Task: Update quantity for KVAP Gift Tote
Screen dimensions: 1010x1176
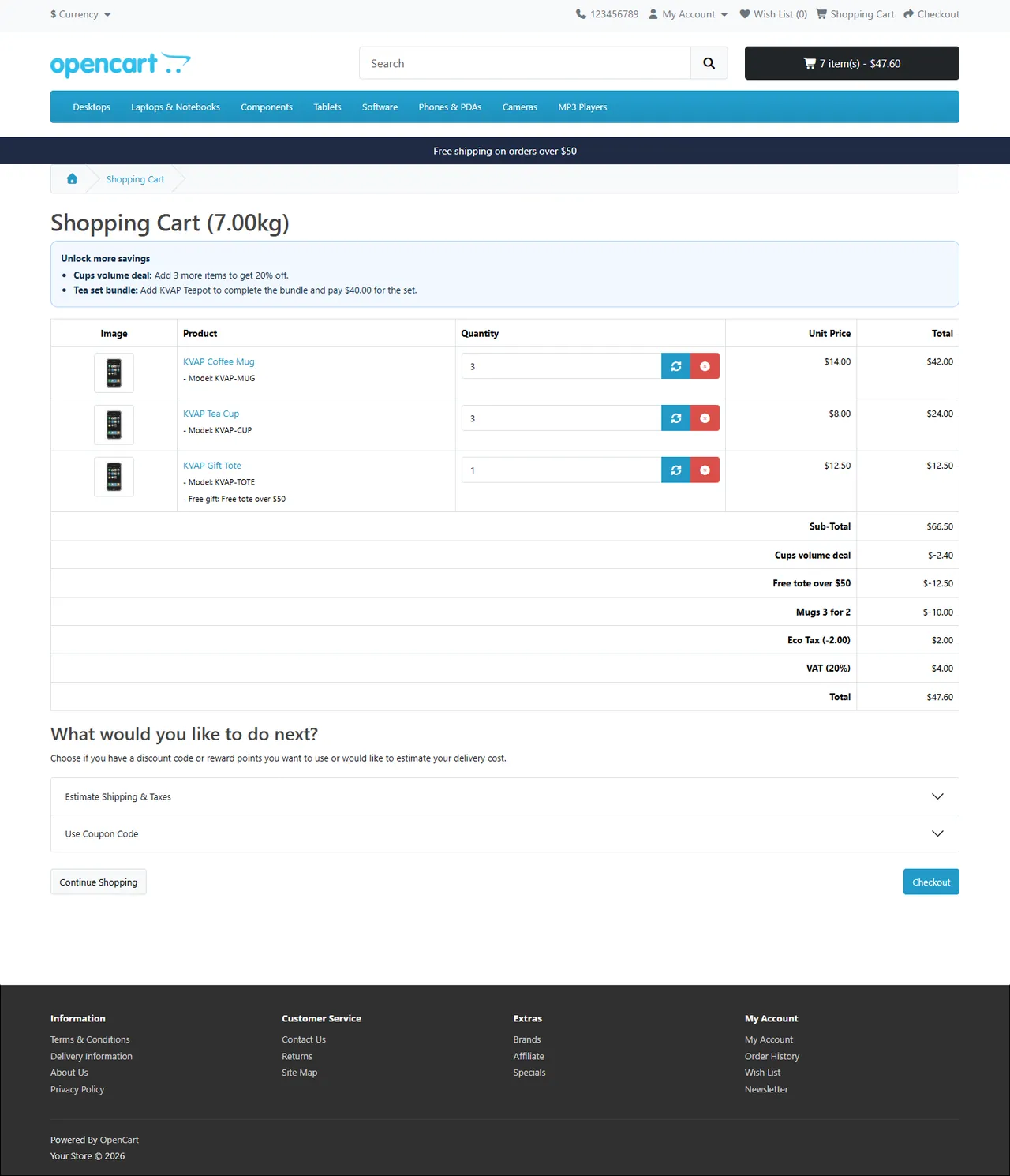Action: [x=675, y=470]
